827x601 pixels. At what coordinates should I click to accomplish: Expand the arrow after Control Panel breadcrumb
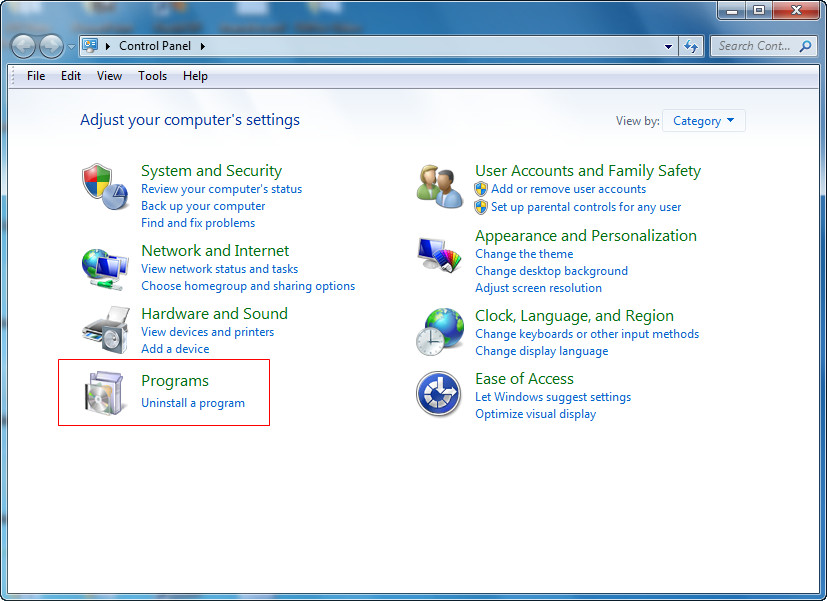coord(203,46)
